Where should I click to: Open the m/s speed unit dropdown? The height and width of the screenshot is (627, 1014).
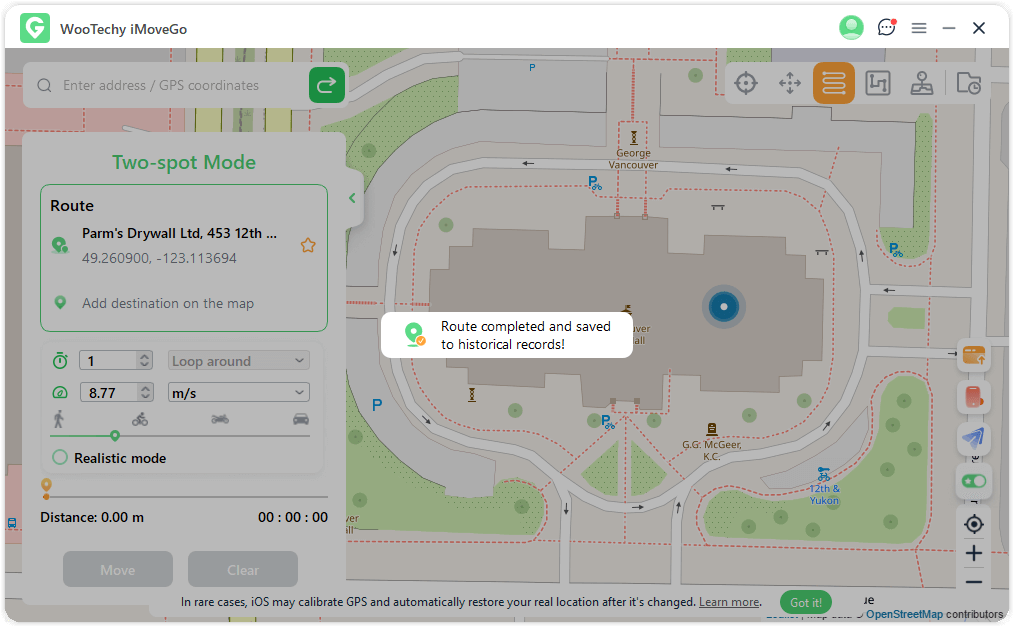[x=238, y=393]
